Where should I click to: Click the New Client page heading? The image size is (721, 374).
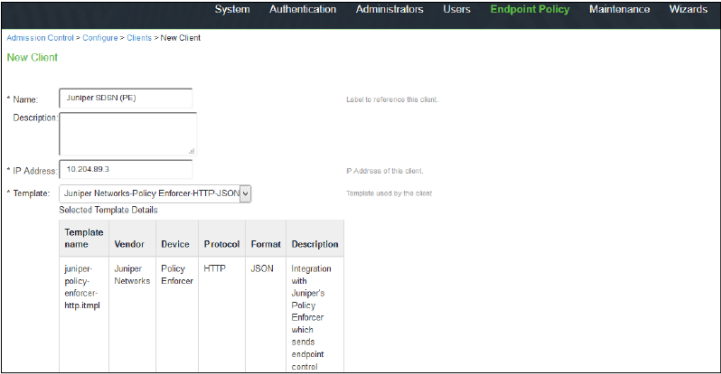[x=32, y=58]
